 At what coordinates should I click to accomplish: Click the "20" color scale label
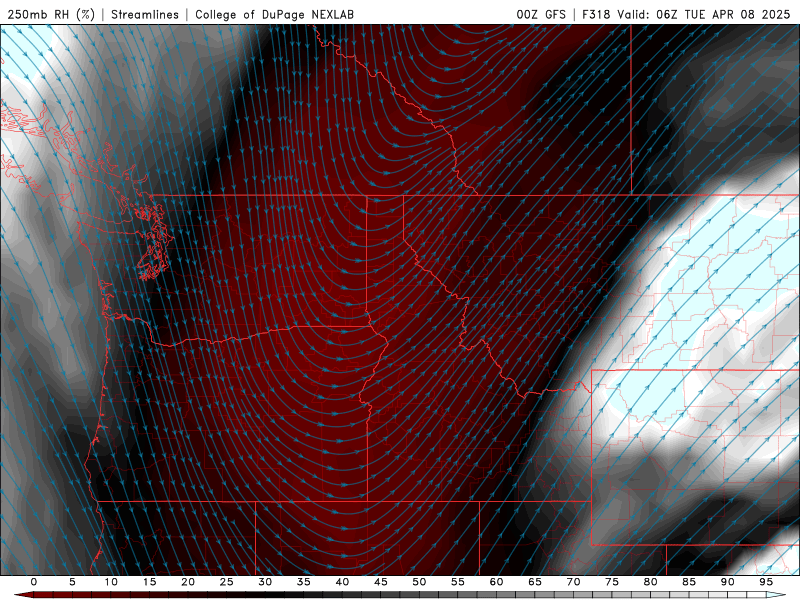[188, 582]
